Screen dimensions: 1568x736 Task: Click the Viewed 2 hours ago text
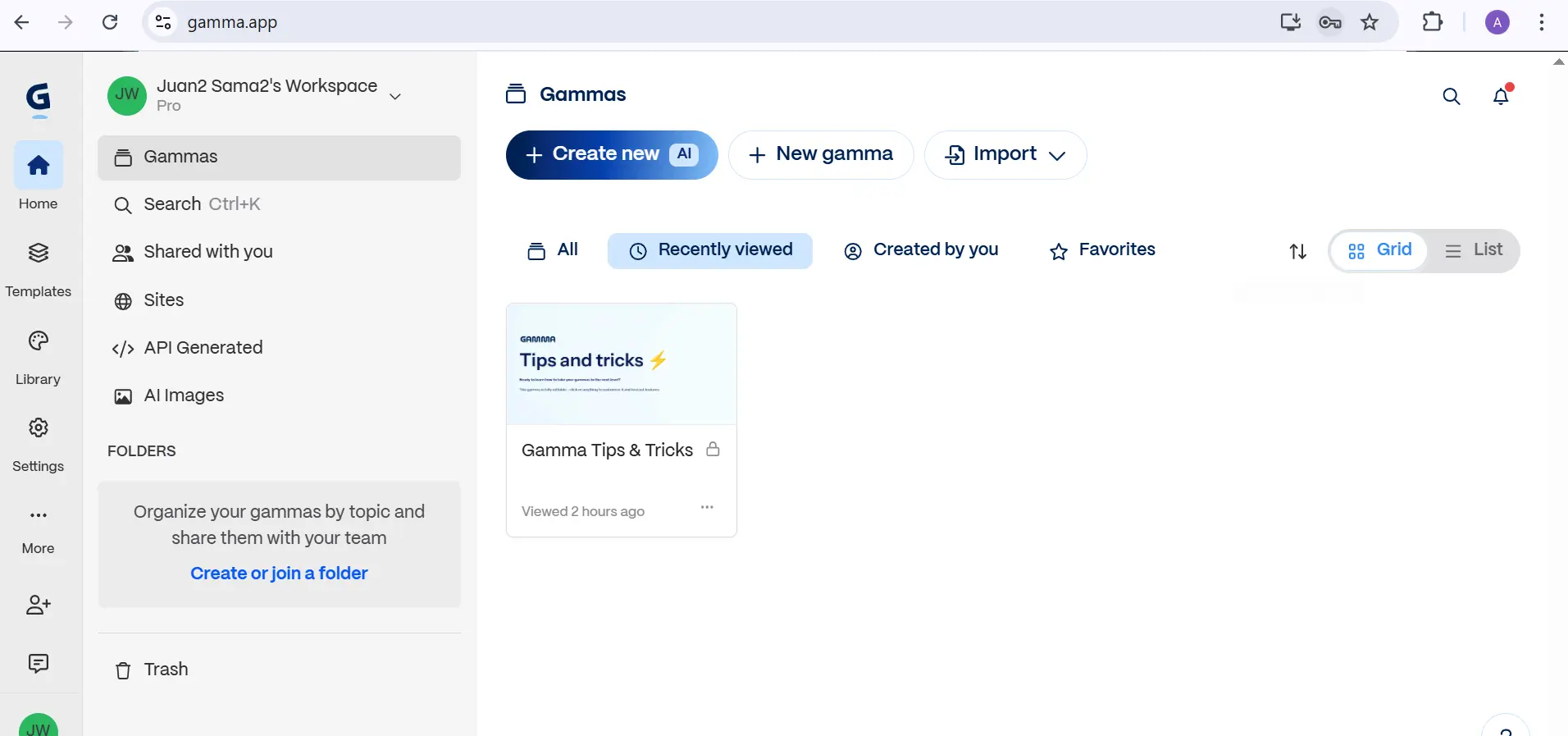583,511
